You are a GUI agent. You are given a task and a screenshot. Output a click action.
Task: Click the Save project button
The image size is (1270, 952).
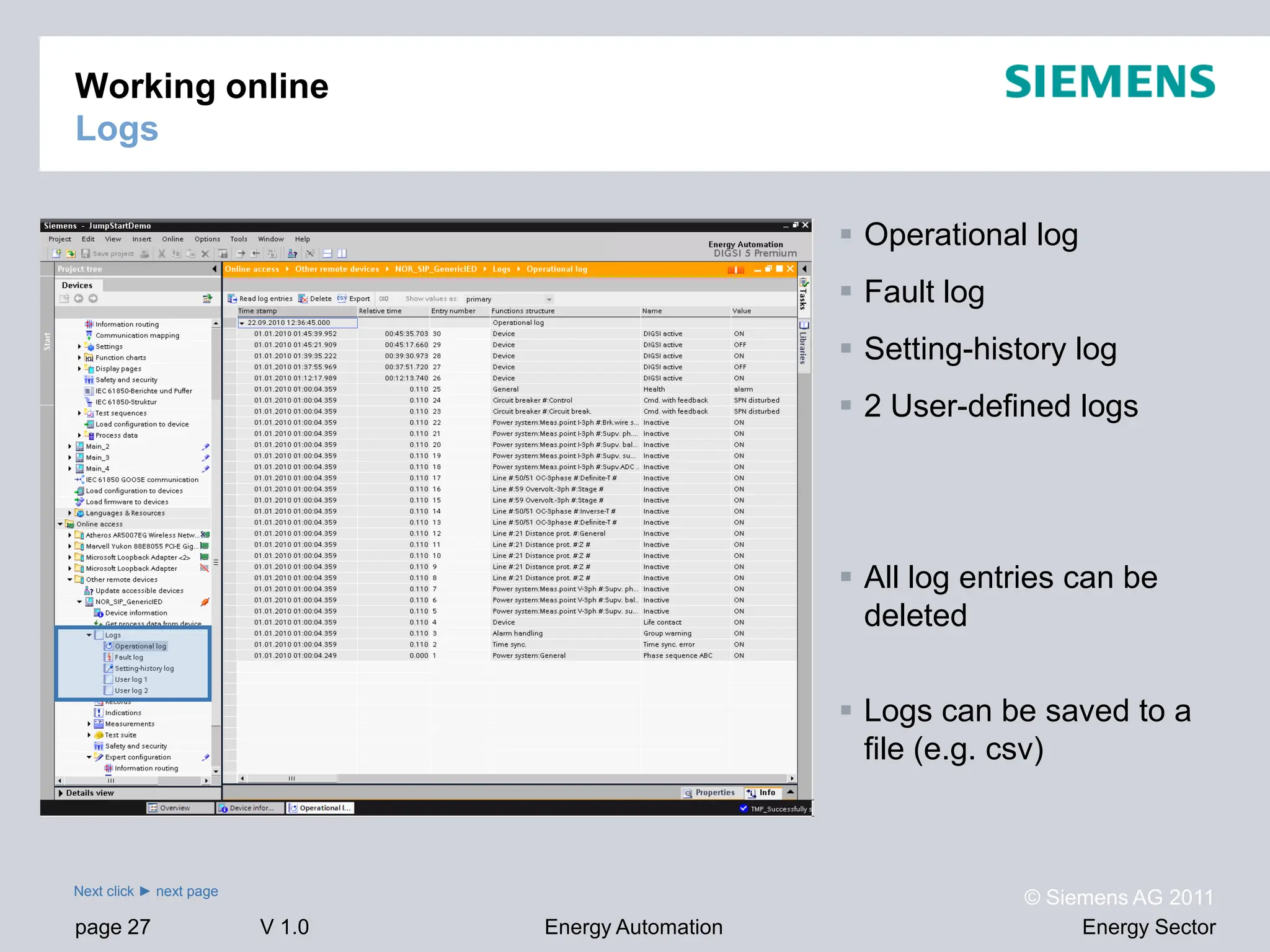coord(107,253)
